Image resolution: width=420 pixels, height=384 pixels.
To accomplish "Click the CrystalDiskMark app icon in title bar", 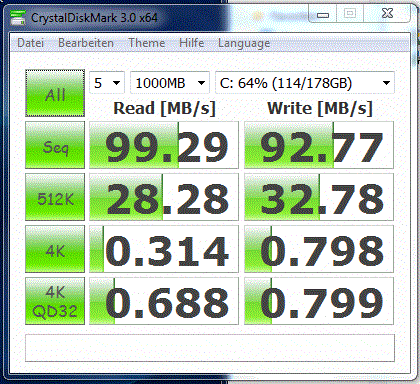I will point(18,18).
